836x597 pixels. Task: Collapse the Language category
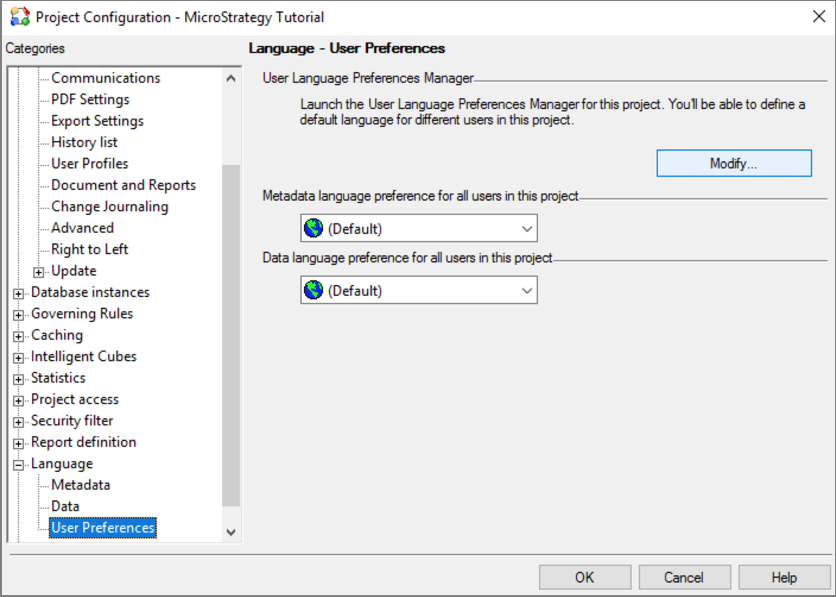coord(18,465)
